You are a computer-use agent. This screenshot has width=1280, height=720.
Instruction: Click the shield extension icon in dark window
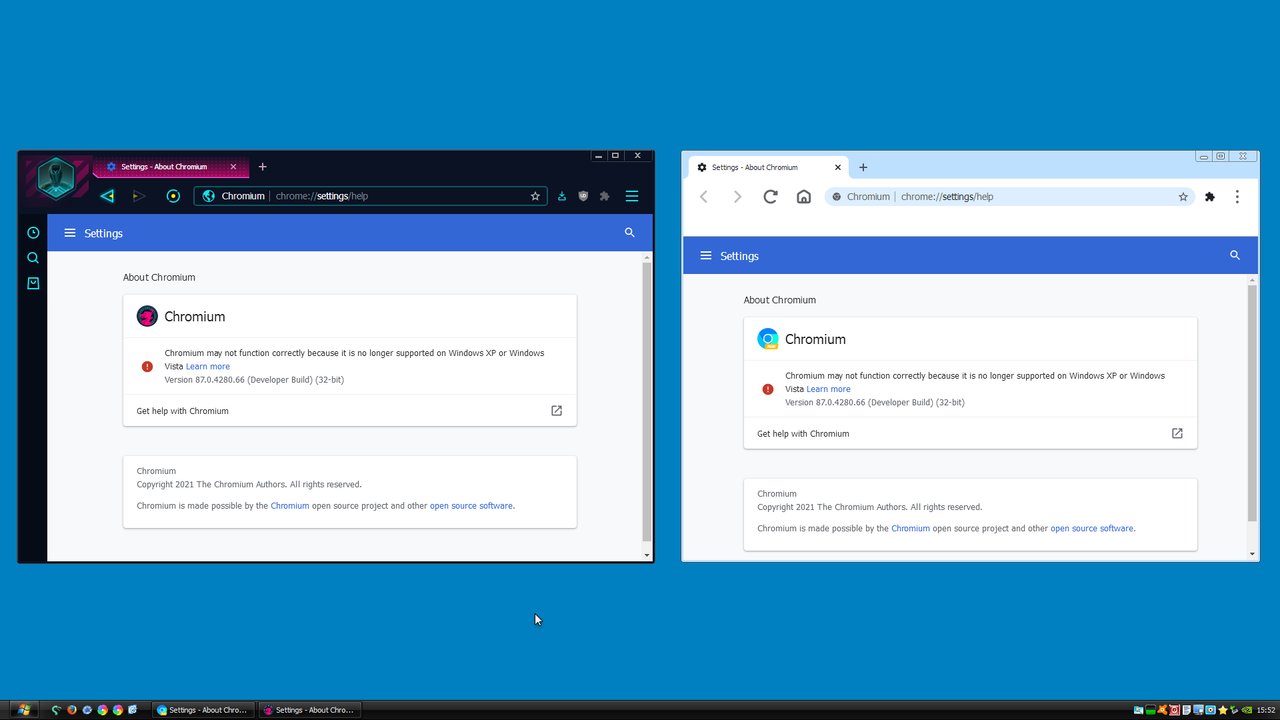pos(583,196)
